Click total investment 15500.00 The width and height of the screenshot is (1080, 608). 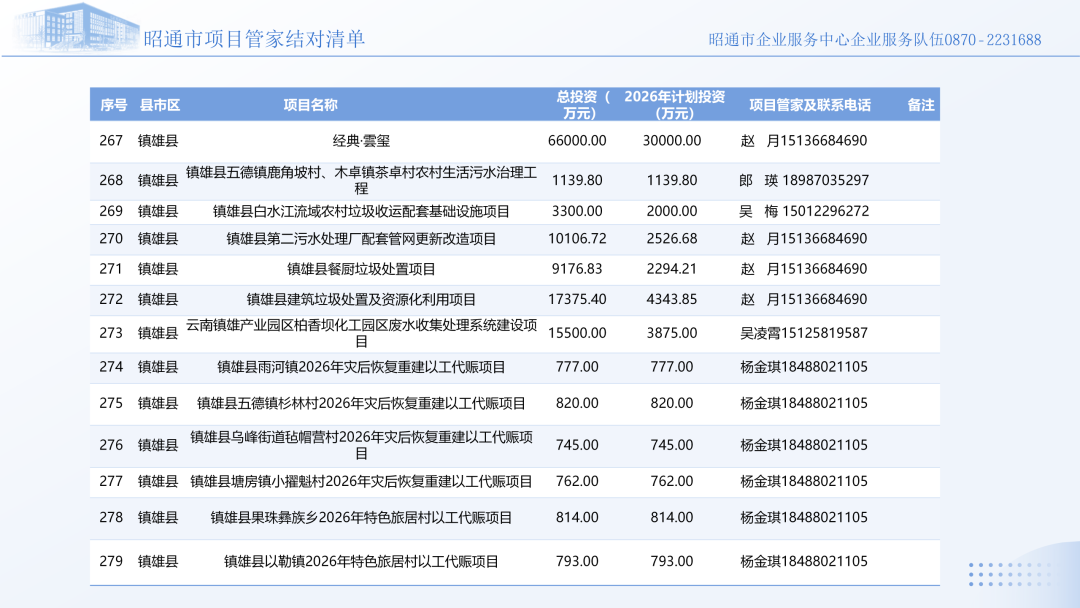577,333
